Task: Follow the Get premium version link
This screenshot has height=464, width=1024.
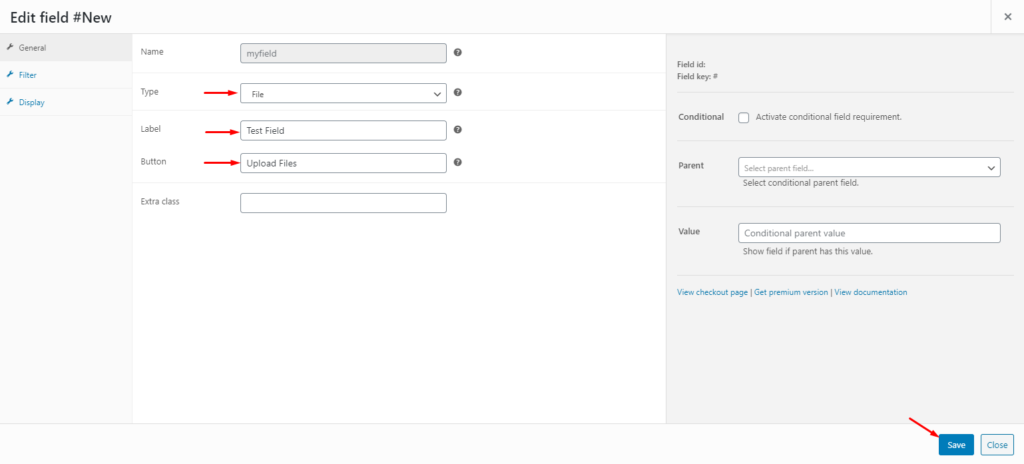Action: [791, 292]
